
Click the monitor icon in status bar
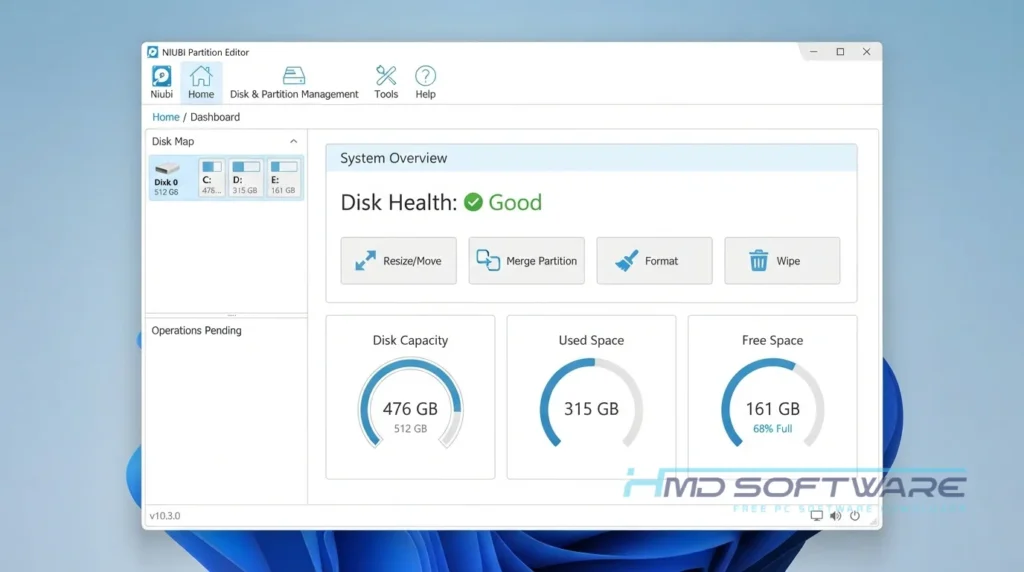[816, 516]
